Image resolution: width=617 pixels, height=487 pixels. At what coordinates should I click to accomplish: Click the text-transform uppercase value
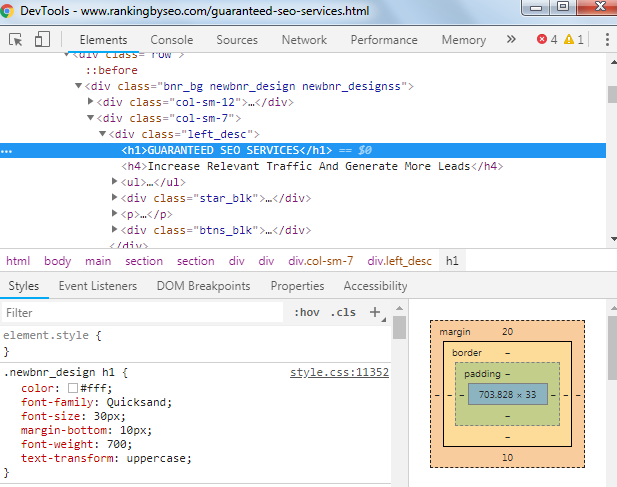pyautogui.click(x=157, y=458)
